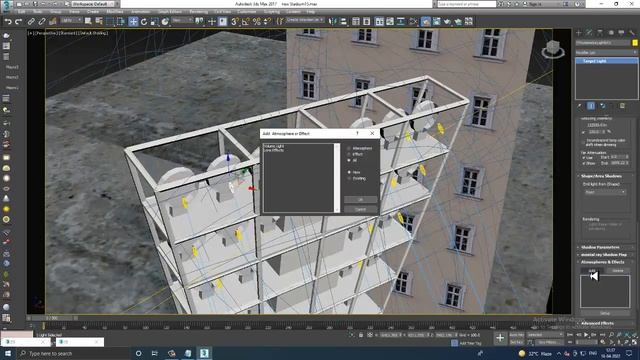Toggle Far Attenuation Show checkbox
The height and width of the screenshot is (360, 640).
tap(584, 163)
